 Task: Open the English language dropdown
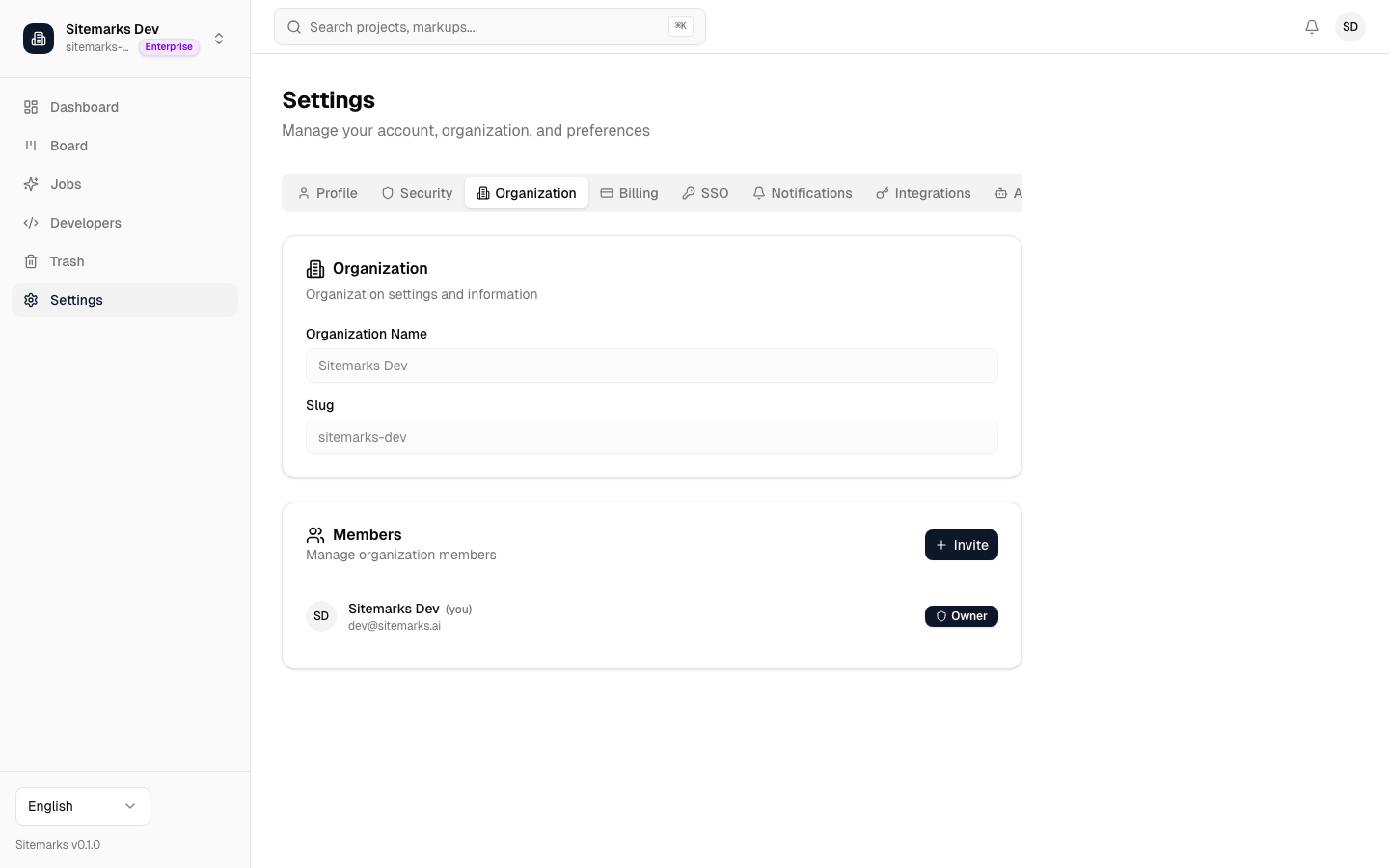82,806
